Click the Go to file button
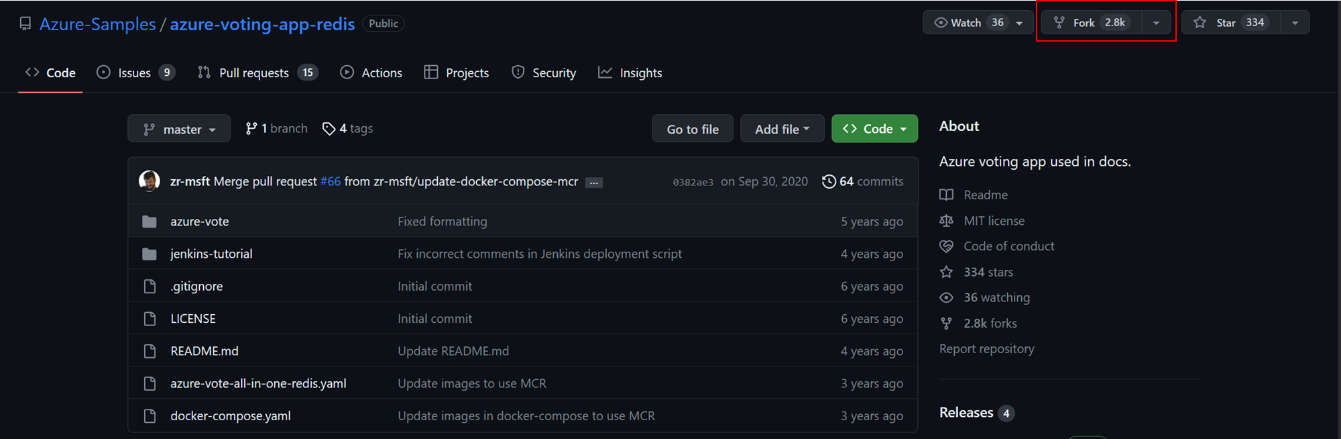Screen dimensions: 1341x439 693,129
